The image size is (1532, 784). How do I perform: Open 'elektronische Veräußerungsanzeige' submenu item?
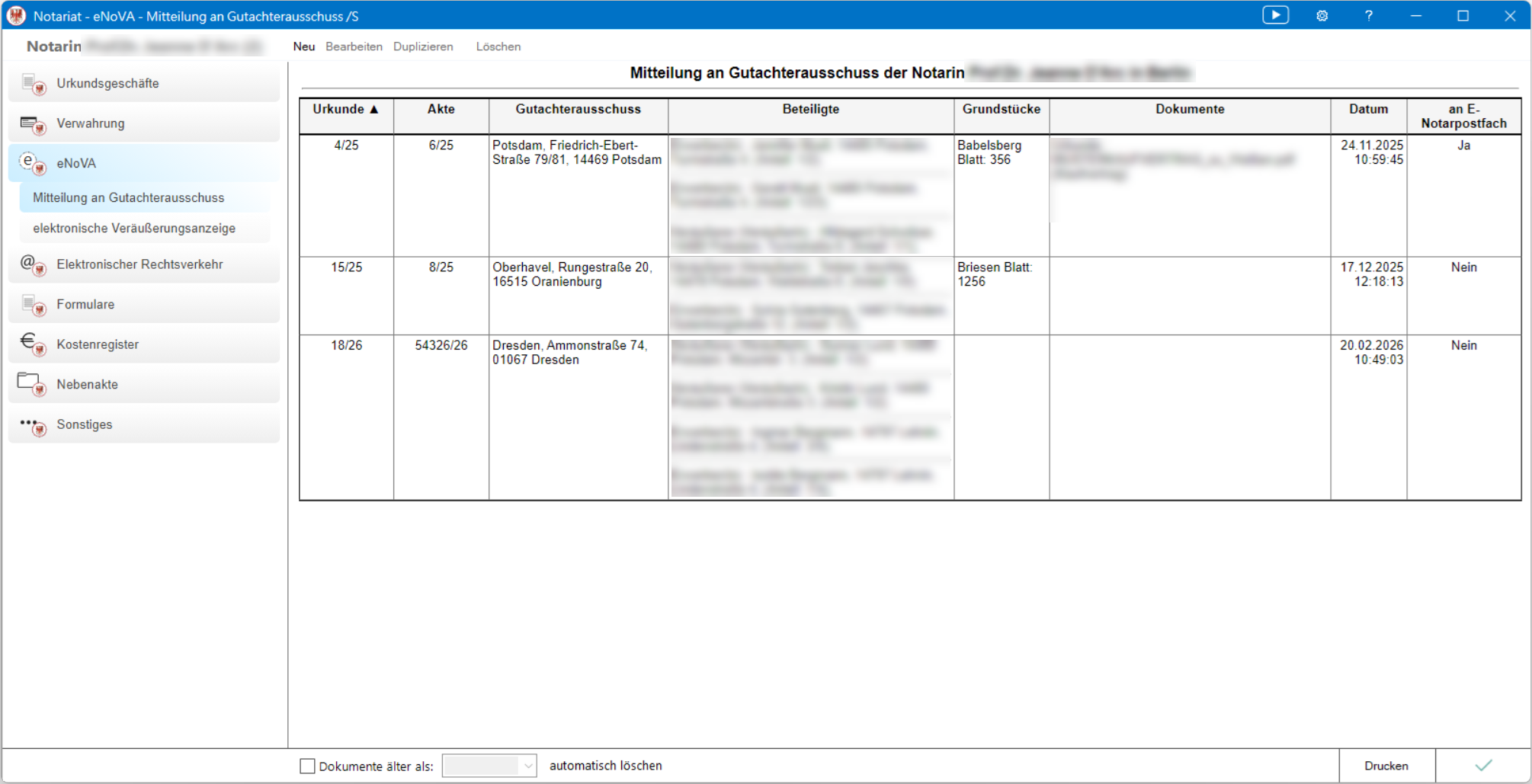coord(134,228)
